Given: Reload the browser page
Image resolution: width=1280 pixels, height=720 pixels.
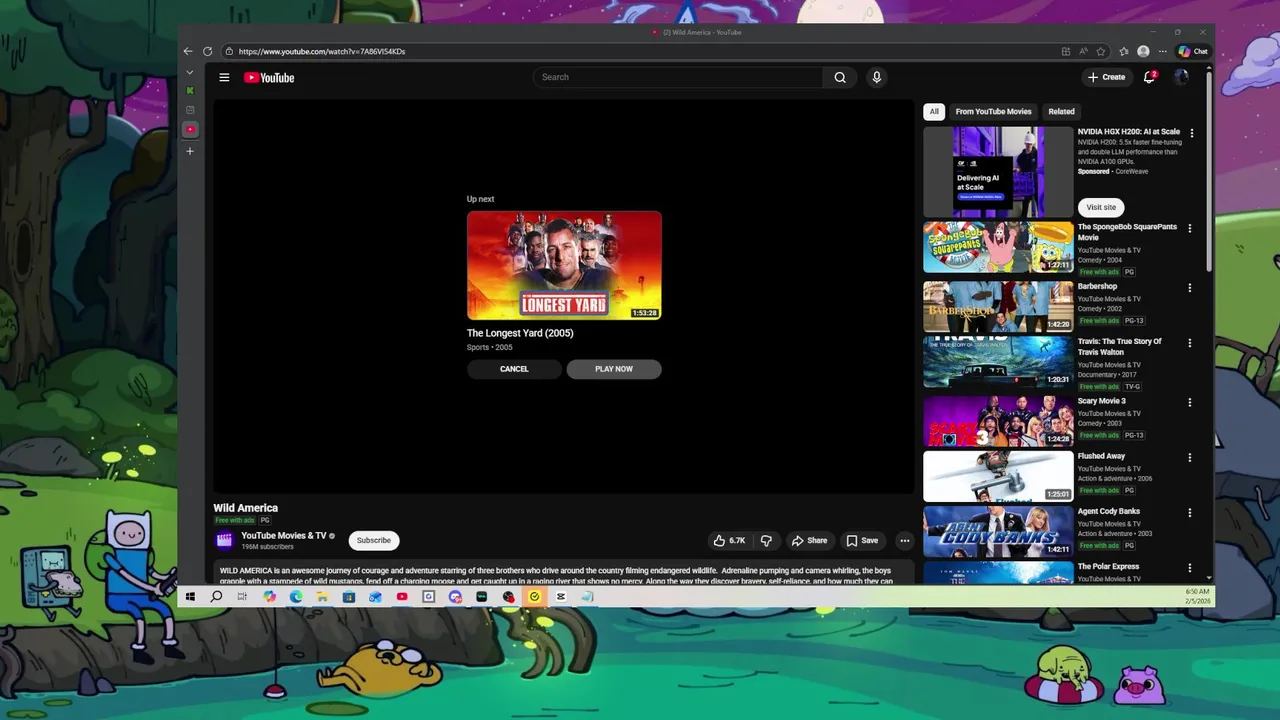Looking at the screenshot, I should click(207, 51).
